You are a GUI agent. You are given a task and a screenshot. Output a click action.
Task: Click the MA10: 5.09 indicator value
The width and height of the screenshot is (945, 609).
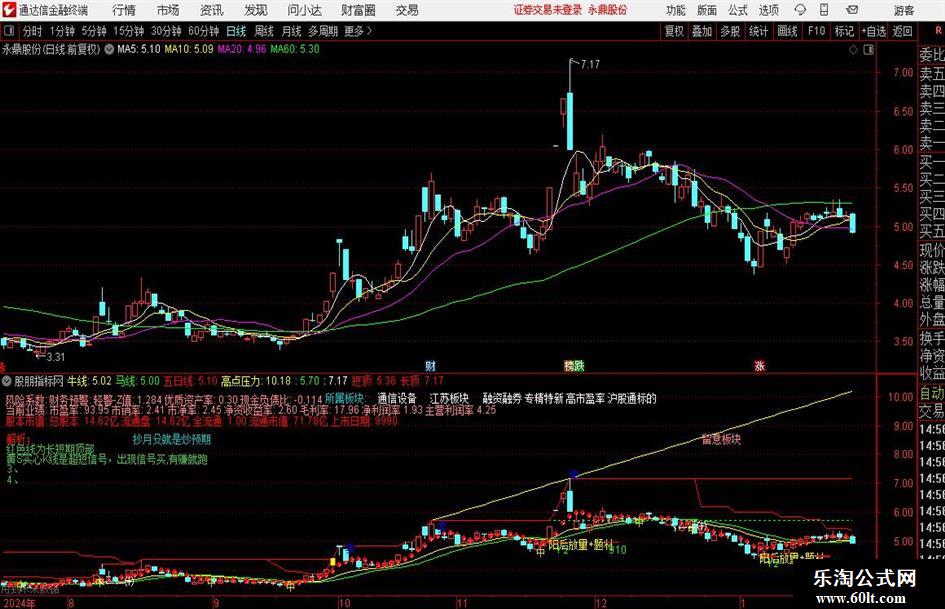[189, 49]
